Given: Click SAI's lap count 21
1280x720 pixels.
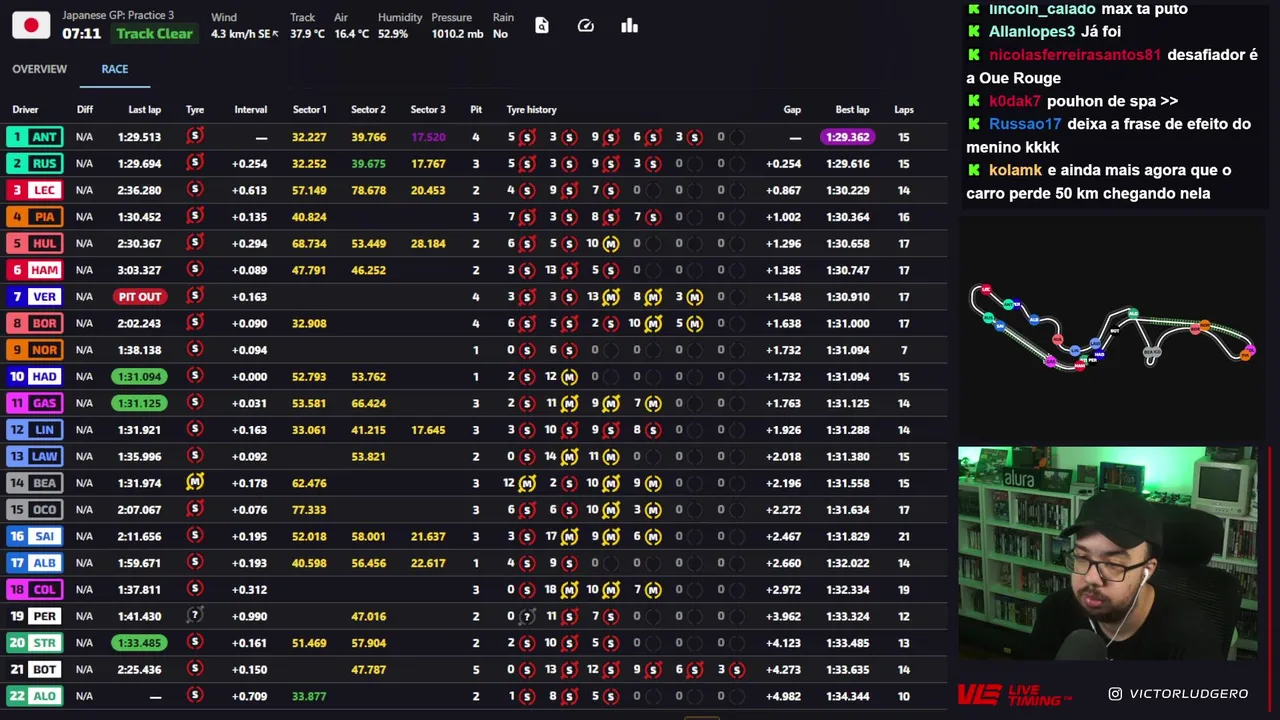Looking at the screenshot, I should click(904, 536).
